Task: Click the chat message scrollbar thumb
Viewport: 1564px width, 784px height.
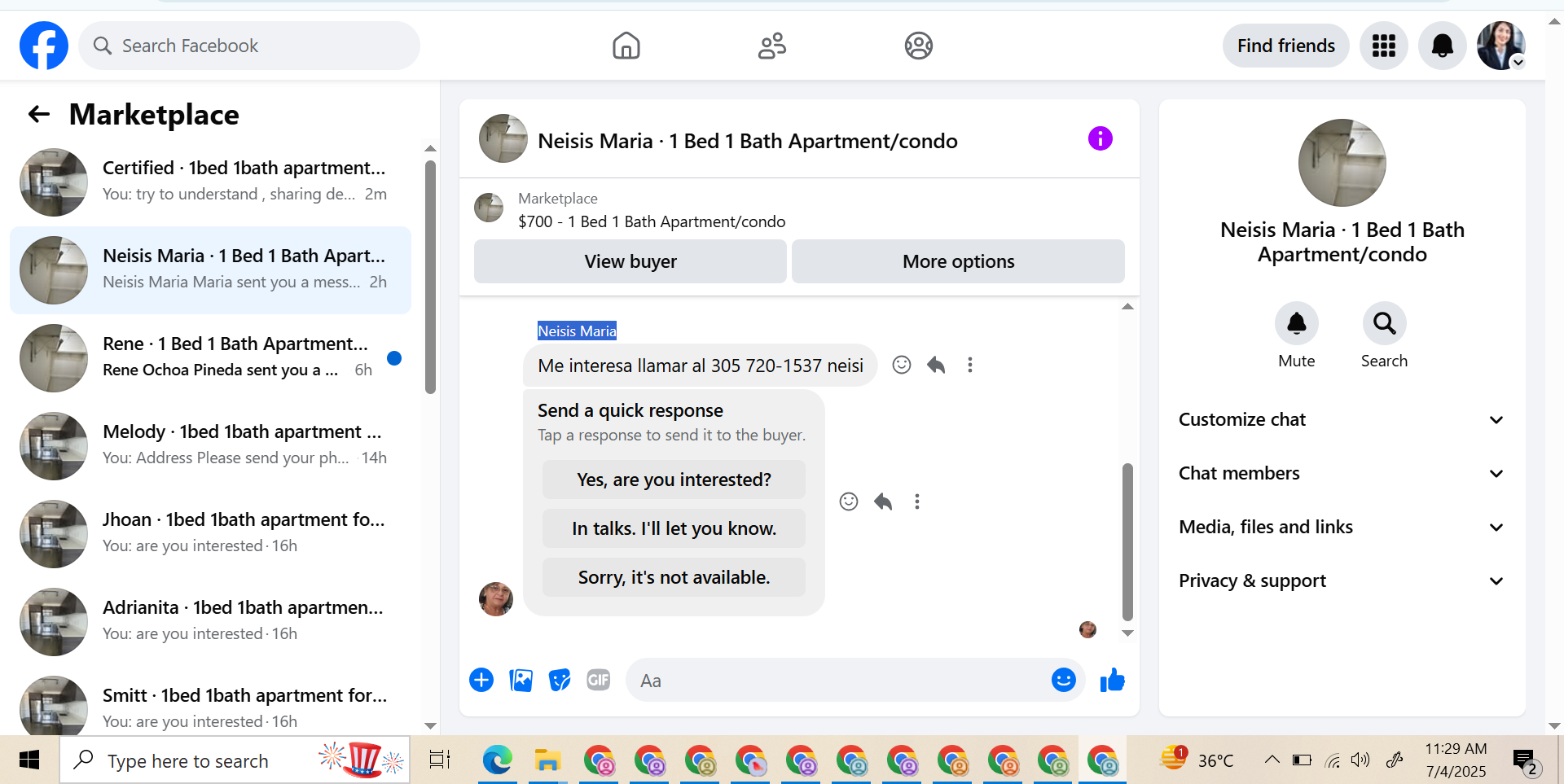Action: tap(1127, 542)
